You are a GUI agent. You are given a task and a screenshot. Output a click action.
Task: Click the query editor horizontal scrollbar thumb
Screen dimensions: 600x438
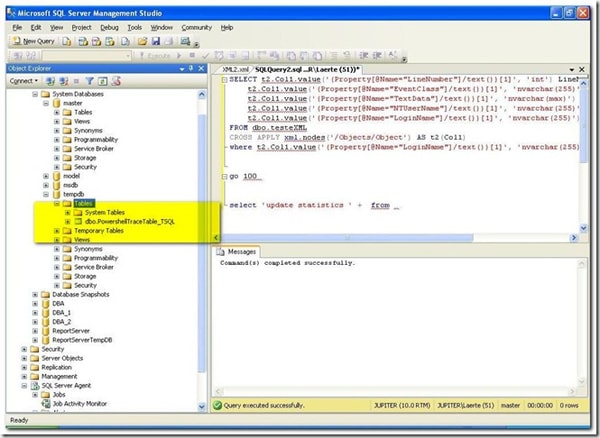point(347,238)
